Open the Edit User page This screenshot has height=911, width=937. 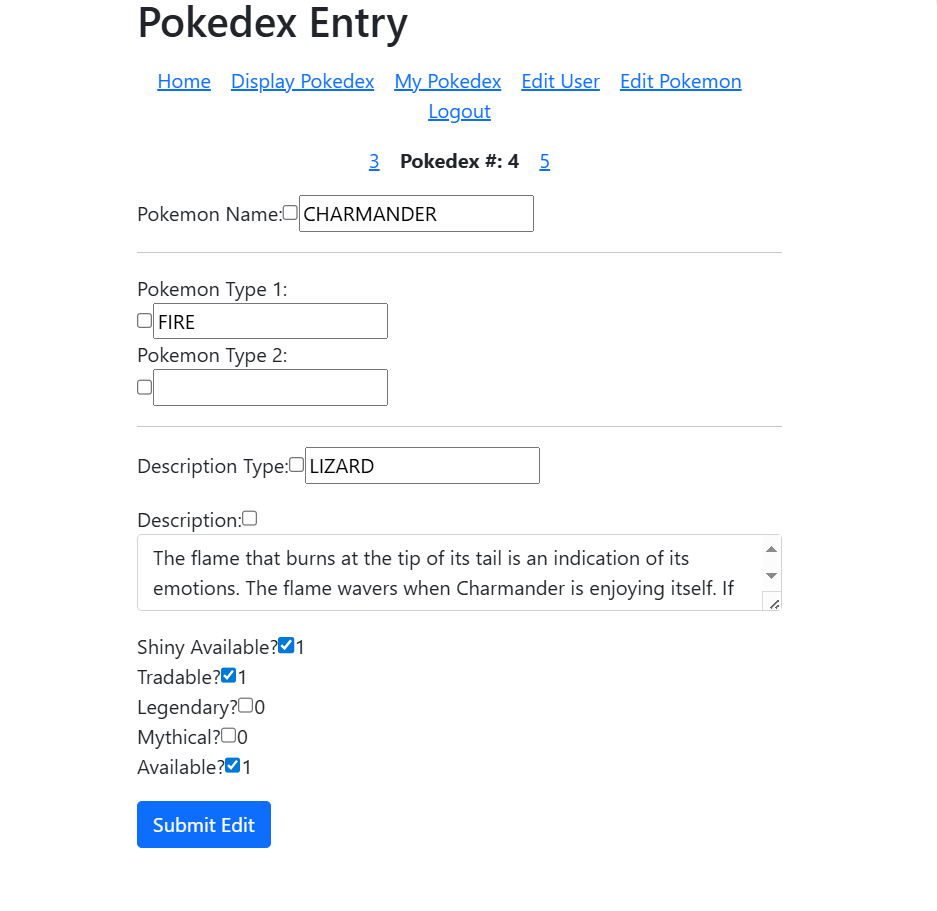click(560, 82)
